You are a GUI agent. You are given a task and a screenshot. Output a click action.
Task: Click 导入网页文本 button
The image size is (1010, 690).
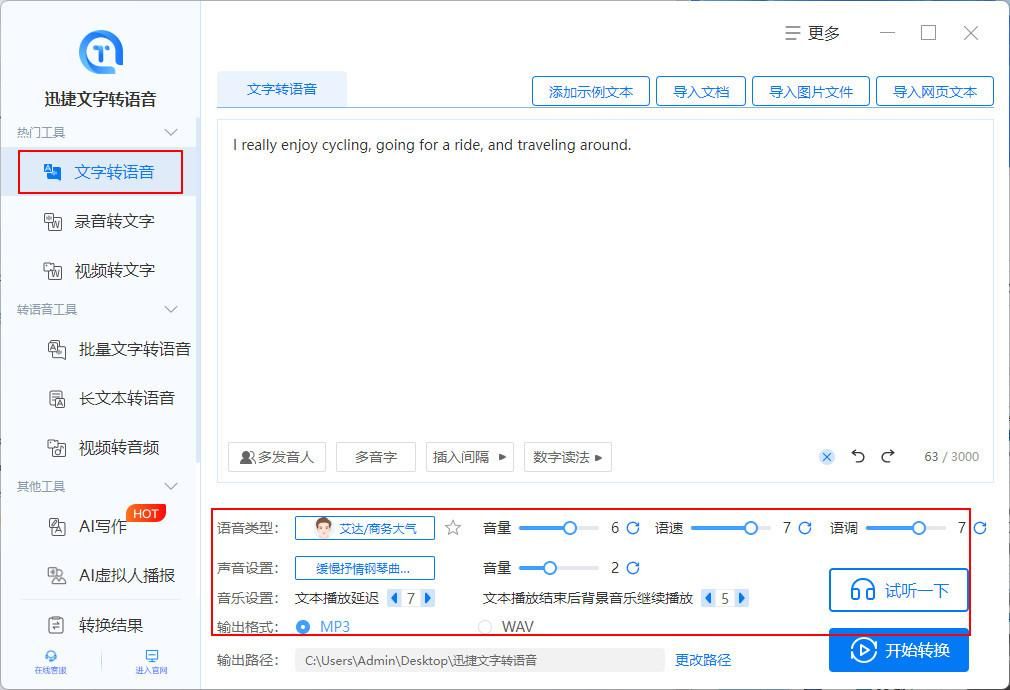935,91
